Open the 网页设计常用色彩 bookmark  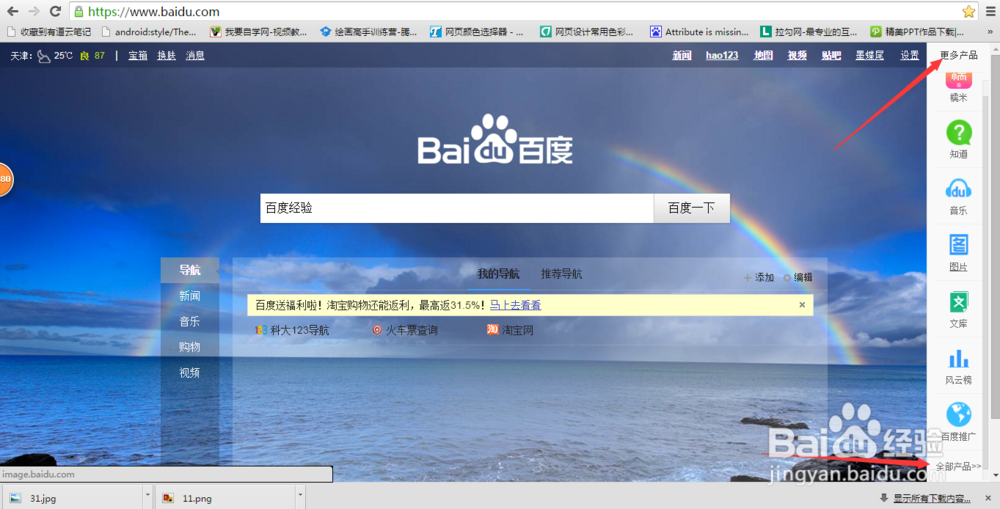click(587, 31)
